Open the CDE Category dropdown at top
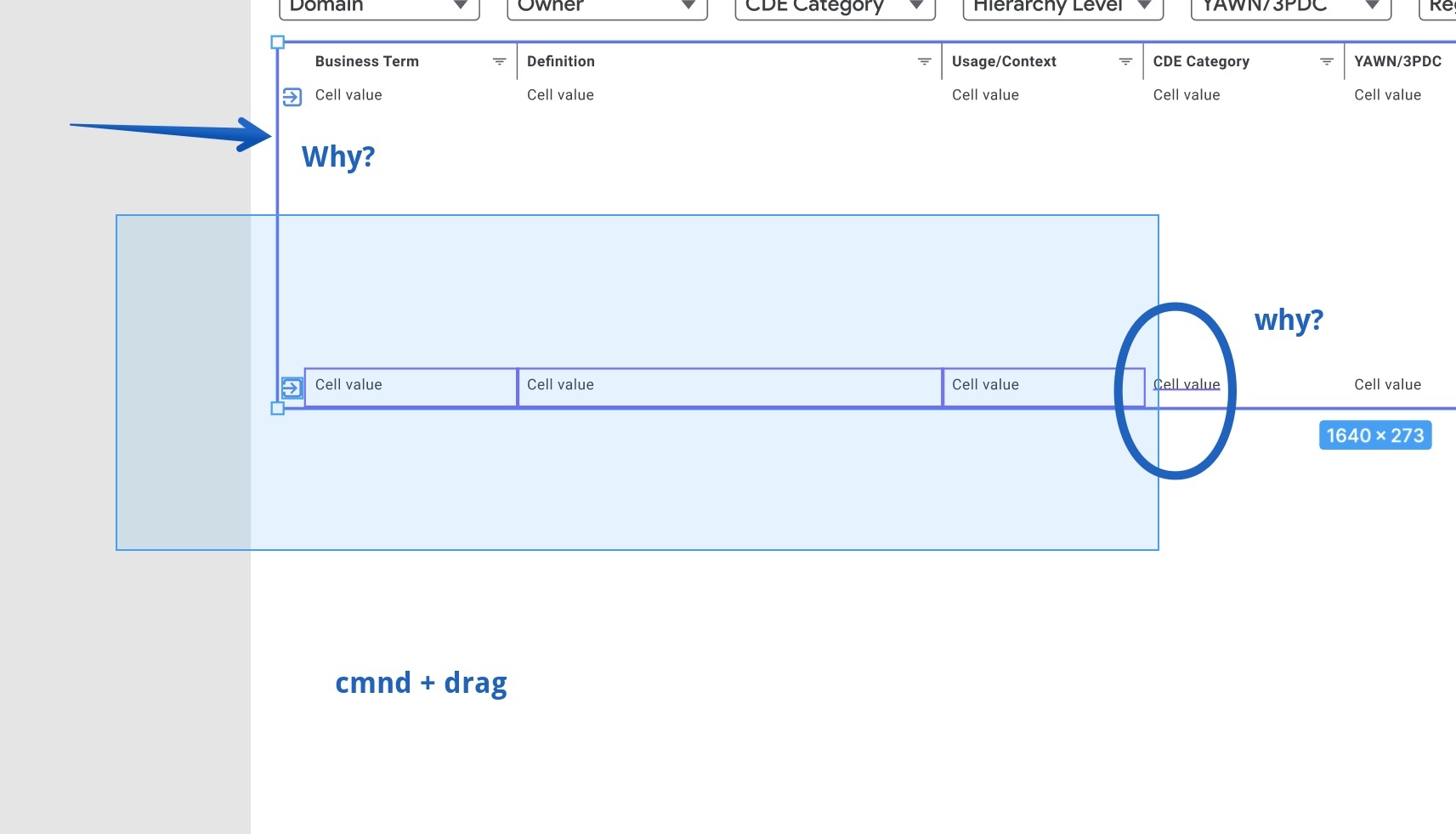Screen dimensions: 1456x834 835,7
